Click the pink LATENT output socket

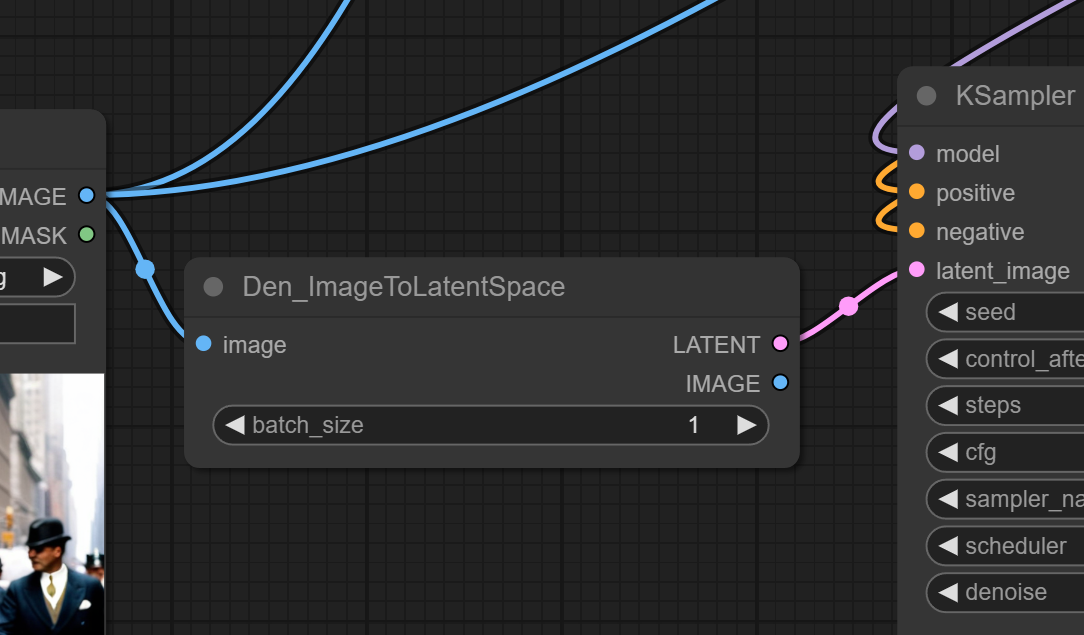click(780, 343)
